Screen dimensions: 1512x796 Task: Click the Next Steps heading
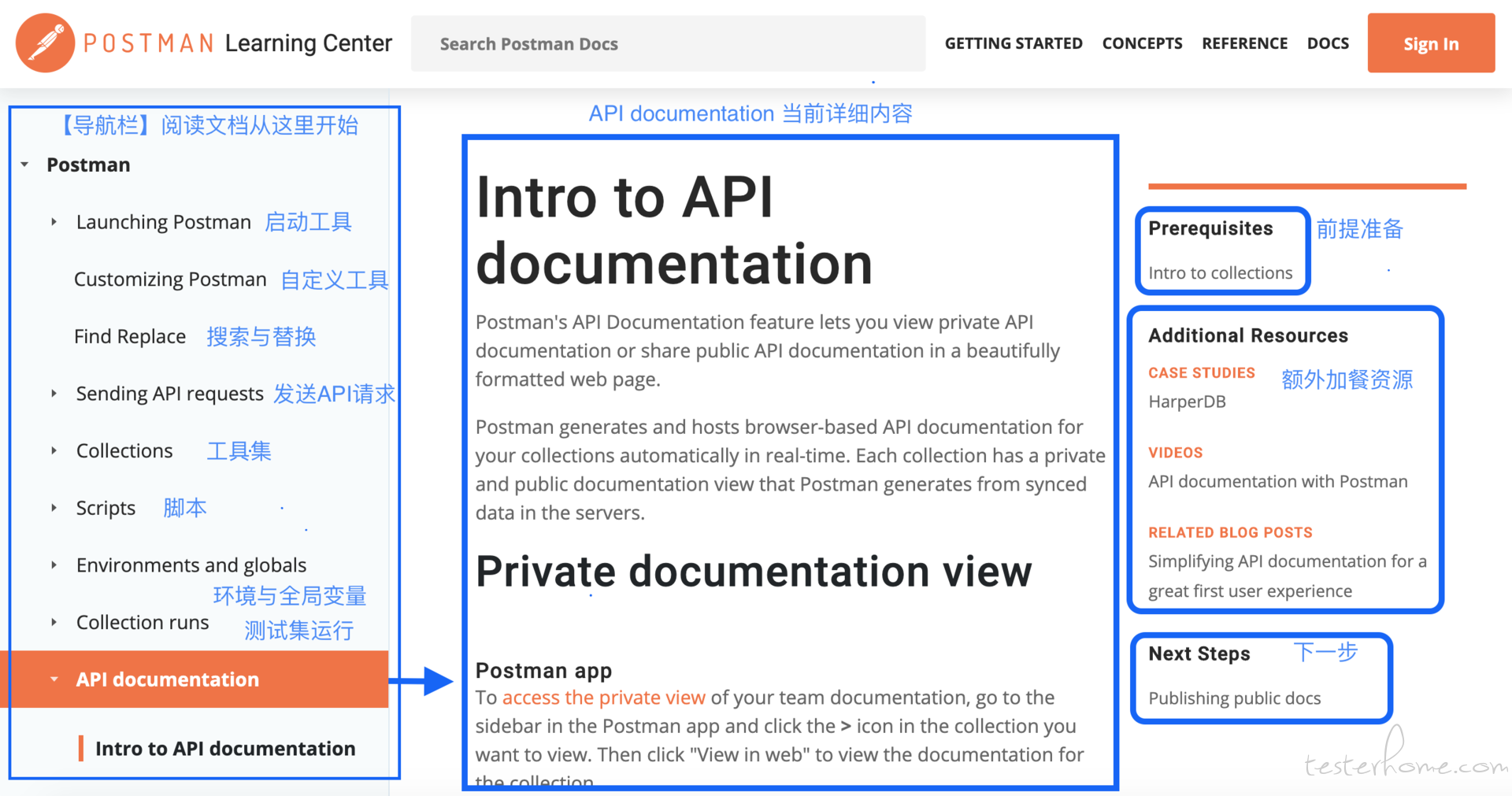(1199, 653)
